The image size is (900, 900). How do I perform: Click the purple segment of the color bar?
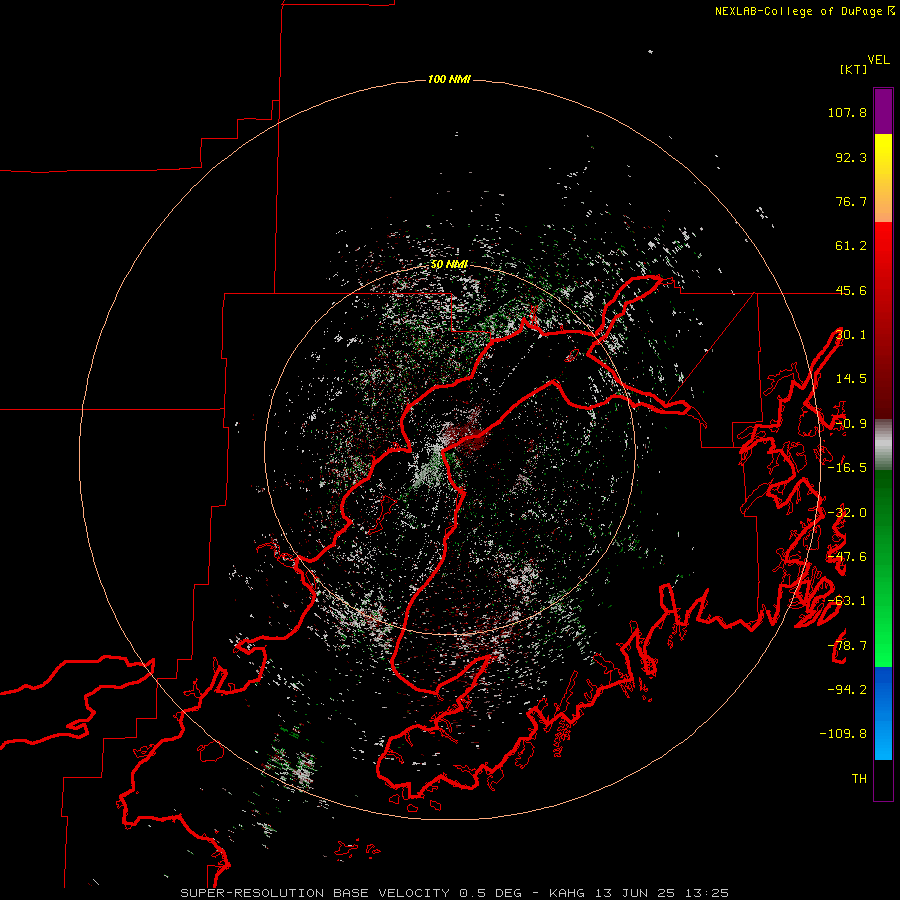pos(883,111)
